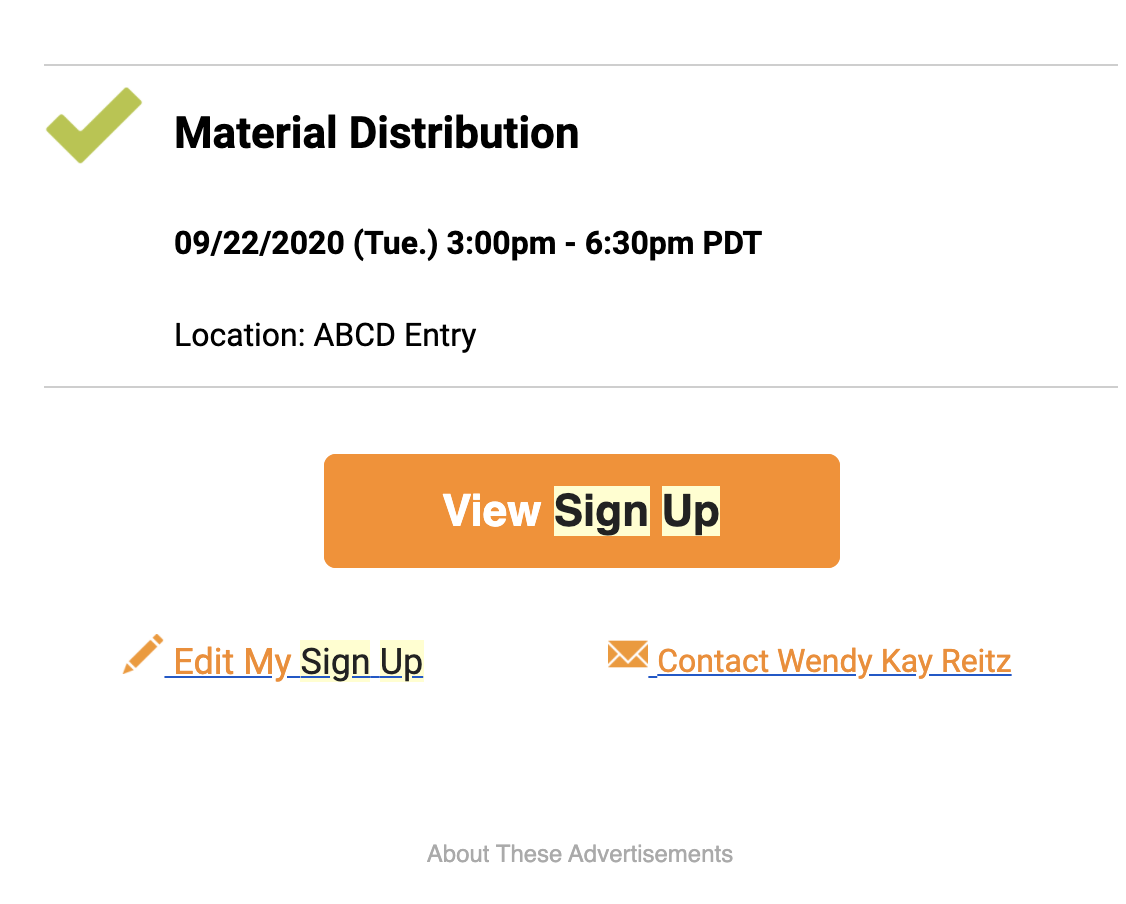The width and height of the screenshot is (1126, 904).
Task: Open the View Sign Up button
Action: pos(582,511)
